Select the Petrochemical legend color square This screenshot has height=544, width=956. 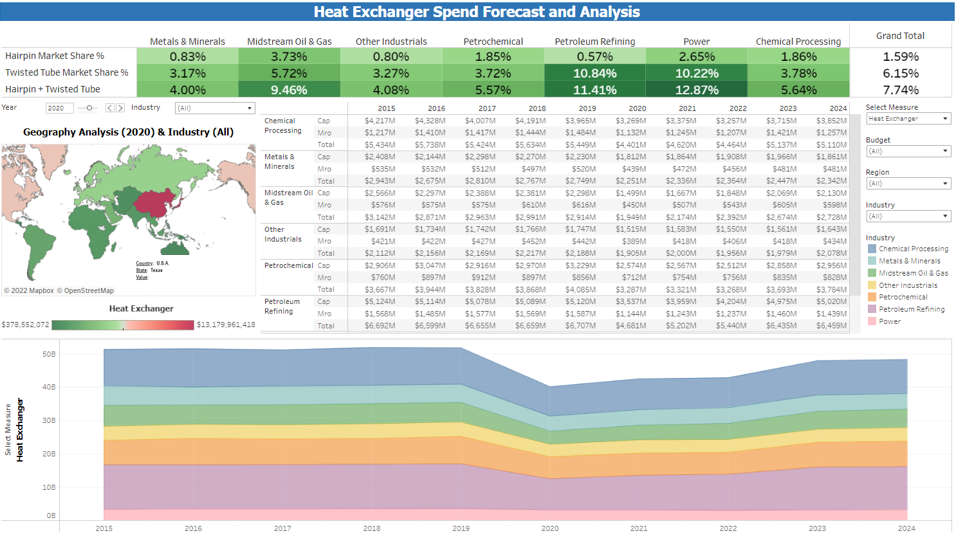872,297
